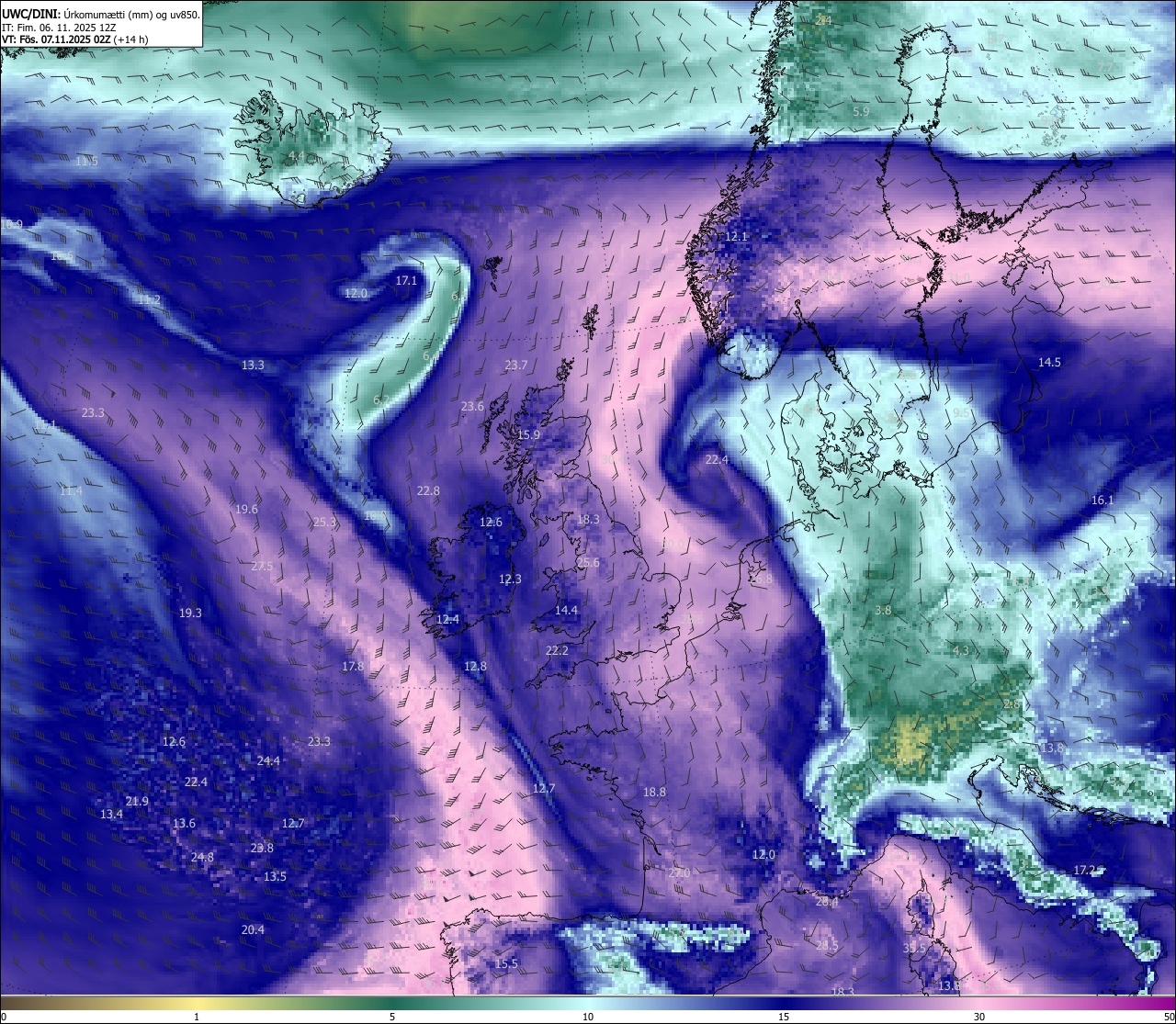Click the 25.3 map value
Image resolution: width=1176 pixels, height=1024 pixels.
point(324,522)
